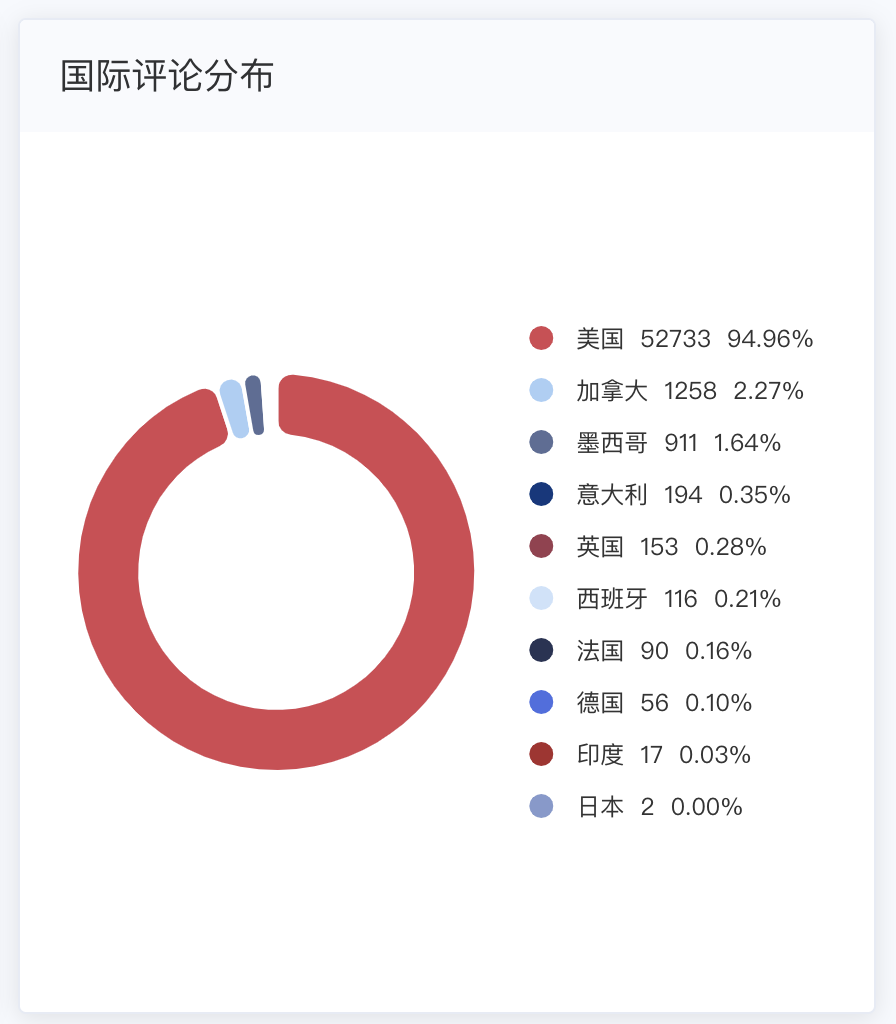The height and width of the screenshot is (1024, 896).
Task: Click the slate blue donut slice
Action: (254, 405)
